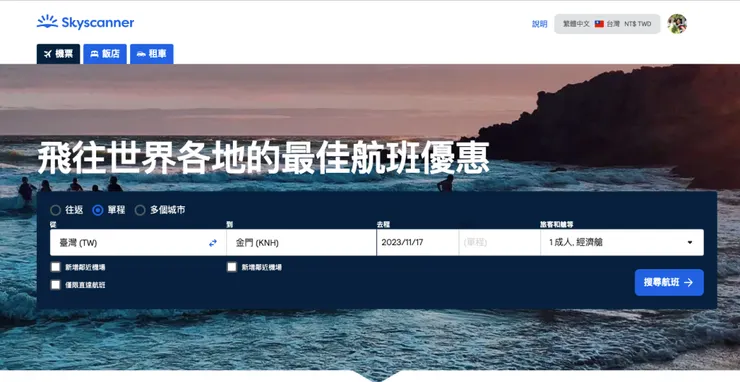This screenshot has width=740, height=382.
Task: Tick nearby airports under destination 金門
Action: (232, 267)
